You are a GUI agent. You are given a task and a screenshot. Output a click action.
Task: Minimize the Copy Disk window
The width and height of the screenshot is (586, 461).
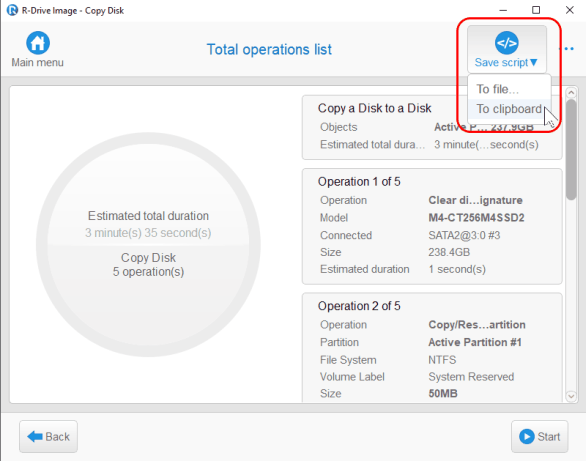[x=503, y=10]
